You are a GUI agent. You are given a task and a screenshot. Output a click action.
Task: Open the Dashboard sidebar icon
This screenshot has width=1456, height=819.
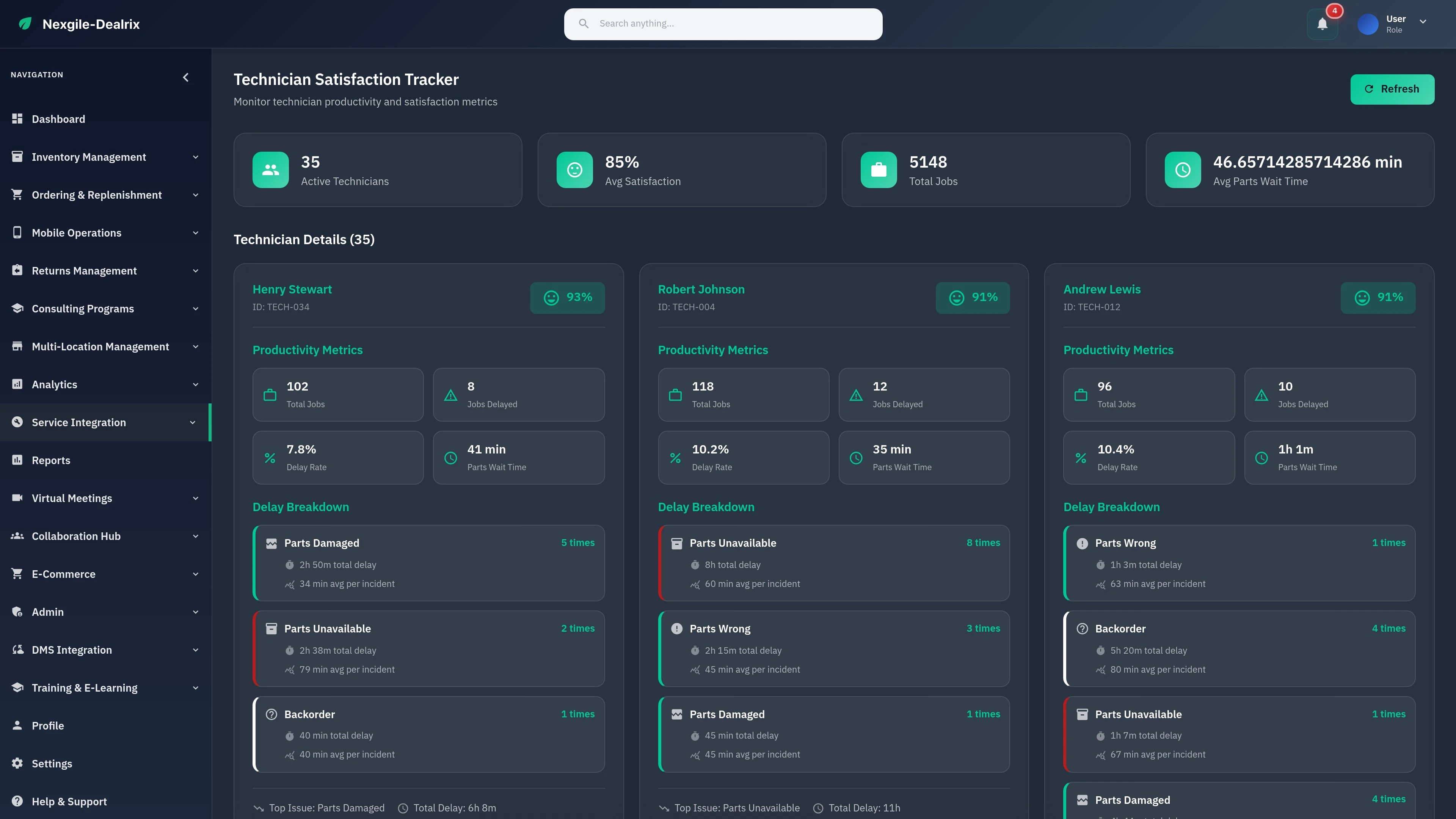click(x=17, y=119)
